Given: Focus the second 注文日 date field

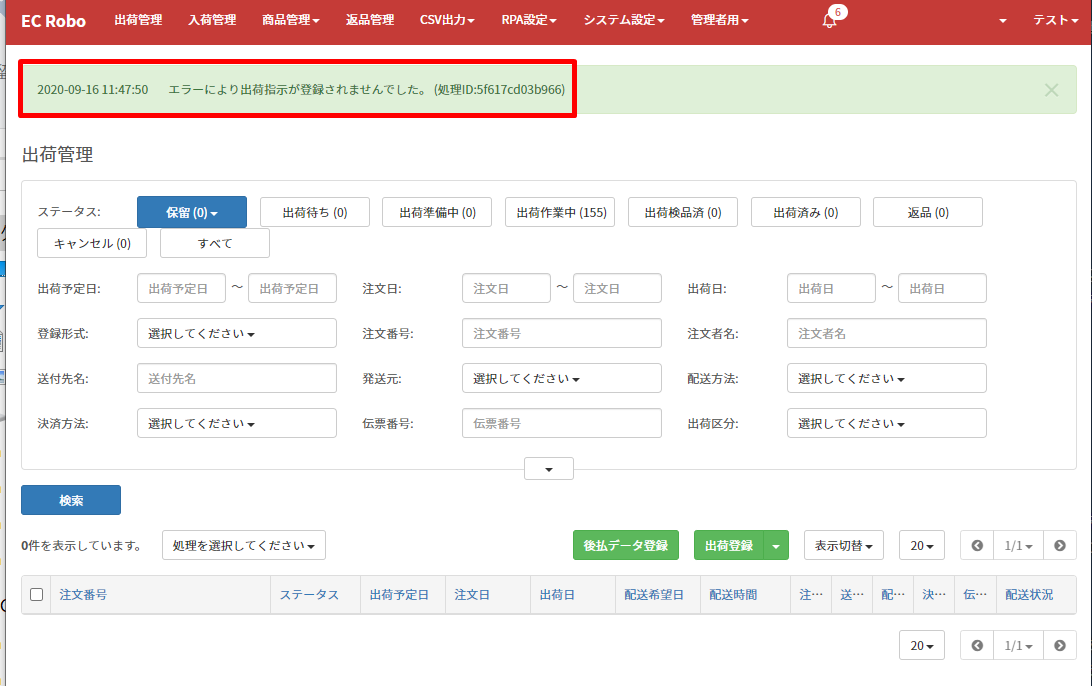Looking at the screenshot, I should [617, 288].
